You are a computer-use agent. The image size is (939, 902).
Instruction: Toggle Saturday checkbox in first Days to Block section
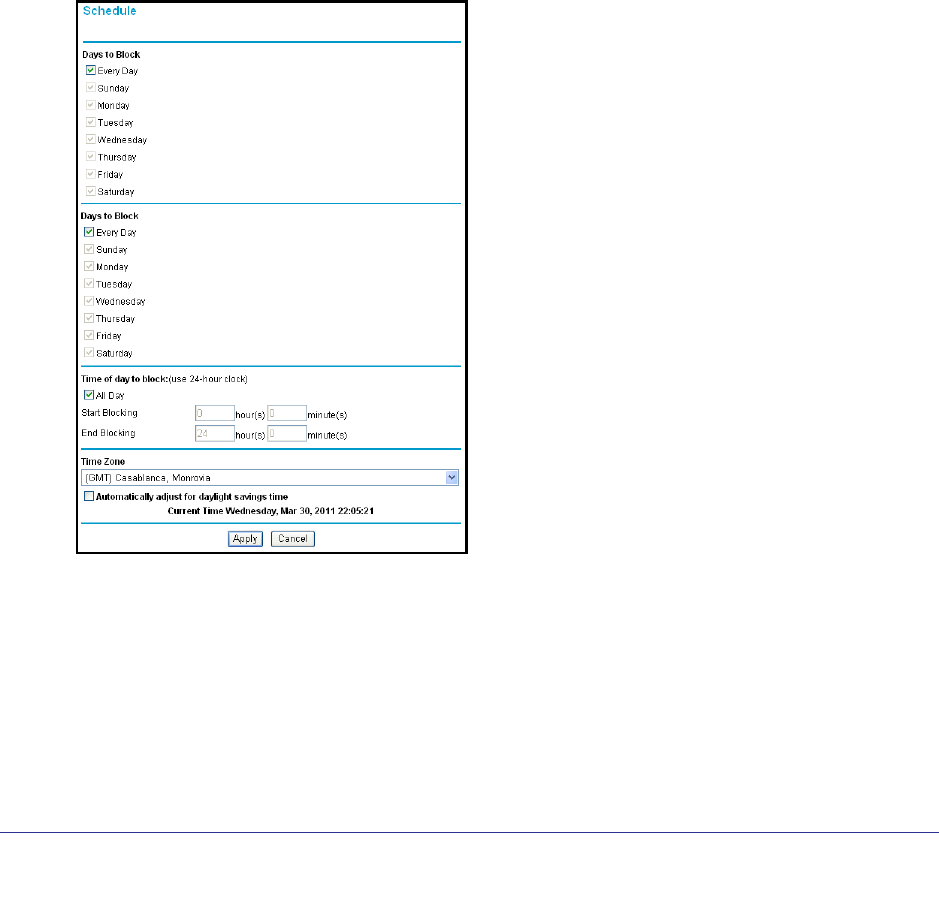pyautogui.click(x=90, y=191)
